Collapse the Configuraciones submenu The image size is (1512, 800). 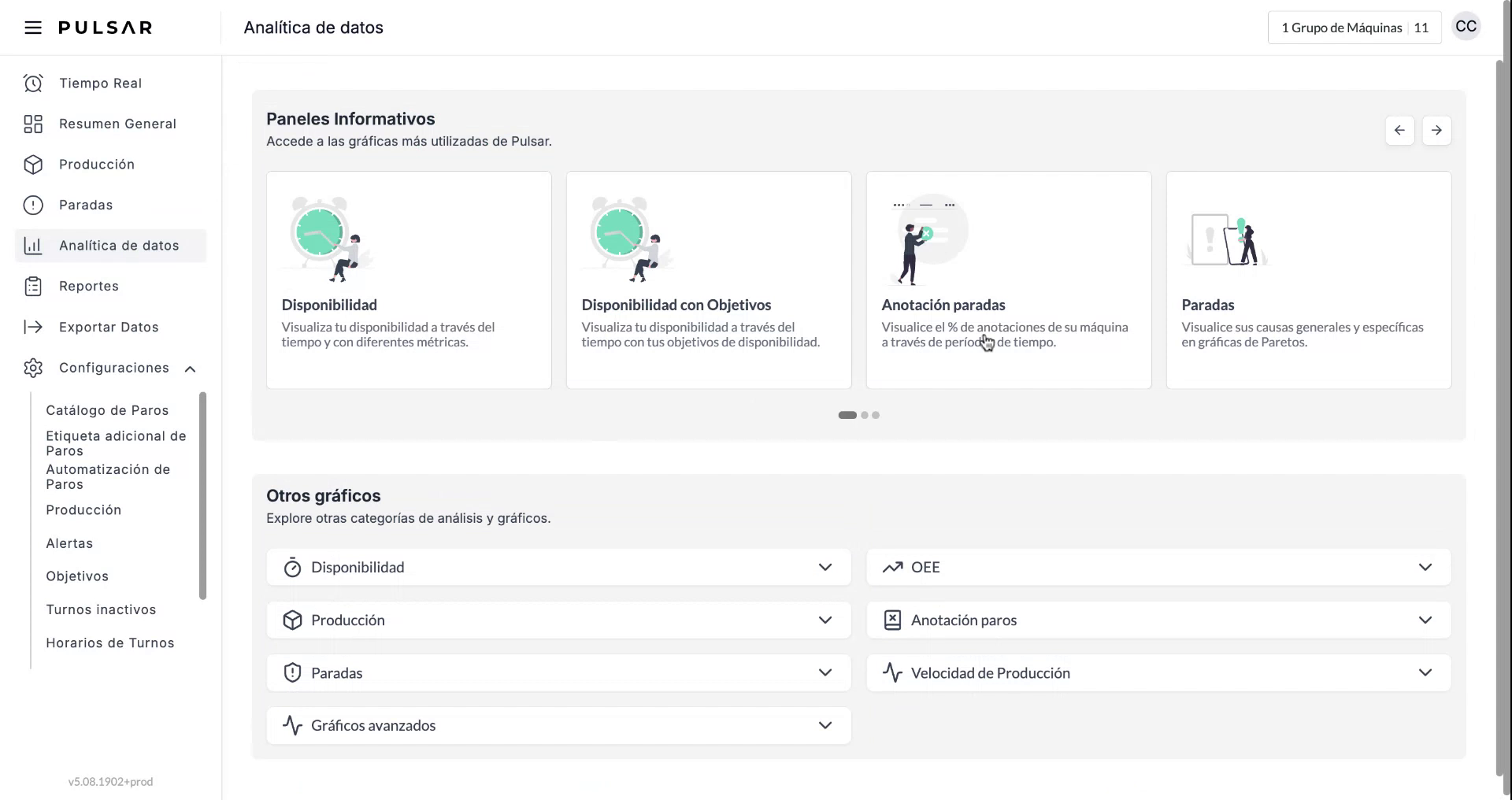coord(190,369)
